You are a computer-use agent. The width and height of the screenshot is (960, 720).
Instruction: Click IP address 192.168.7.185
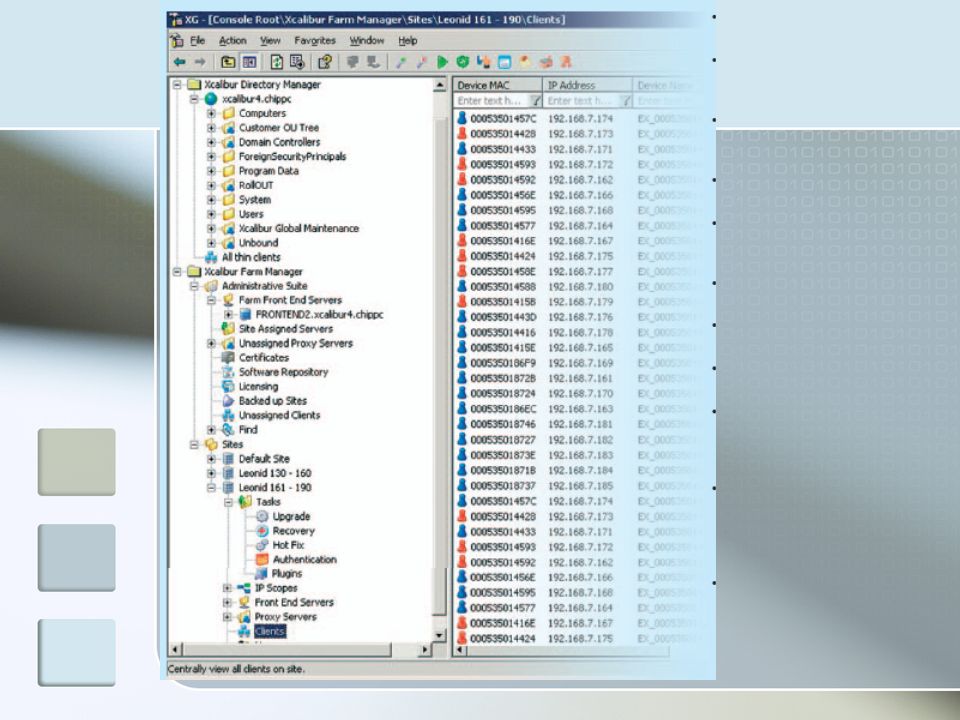click(x=580, y=486)
